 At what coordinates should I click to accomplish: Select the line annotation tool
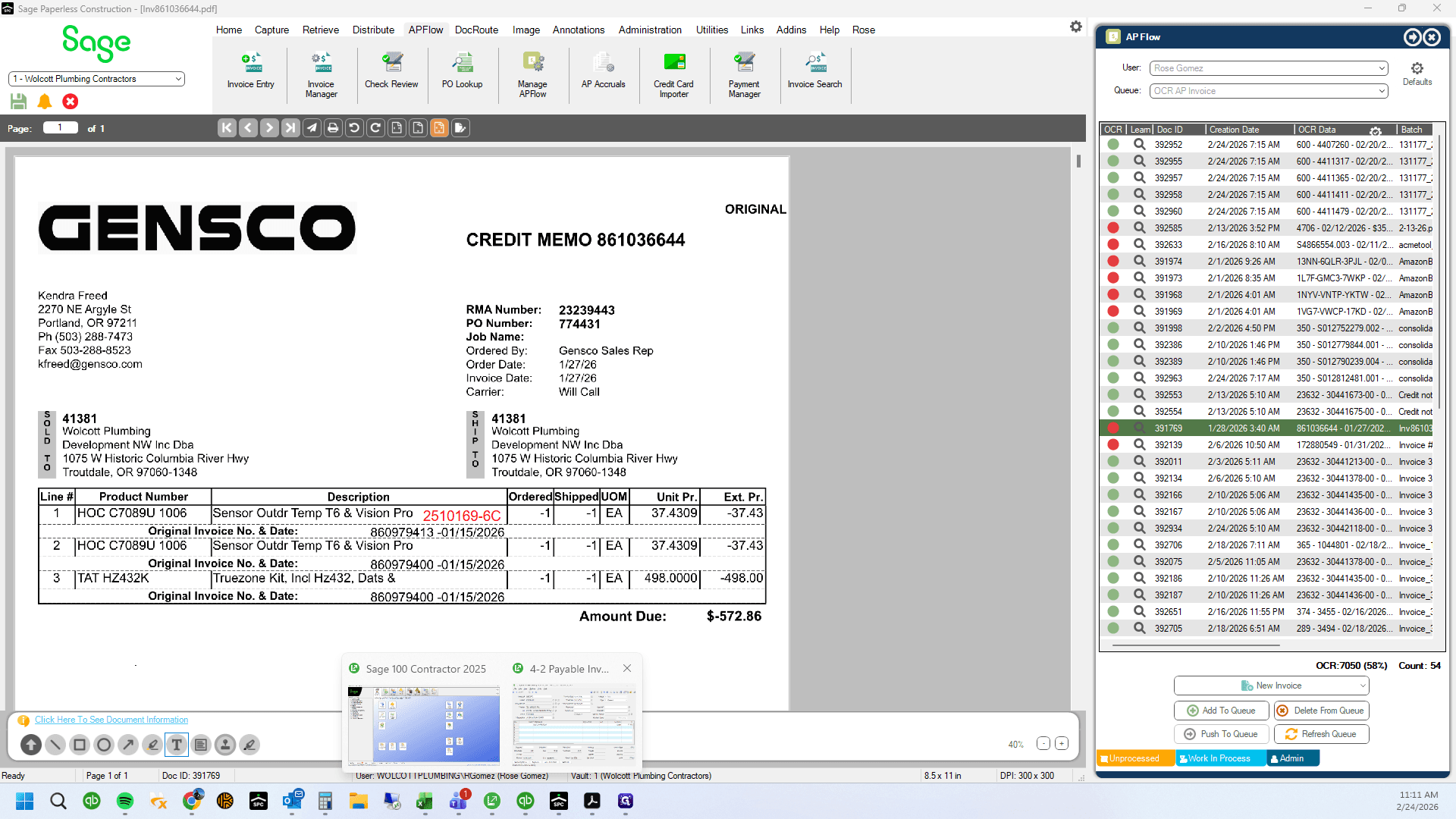pyautogui.click(x=55, y=745)
